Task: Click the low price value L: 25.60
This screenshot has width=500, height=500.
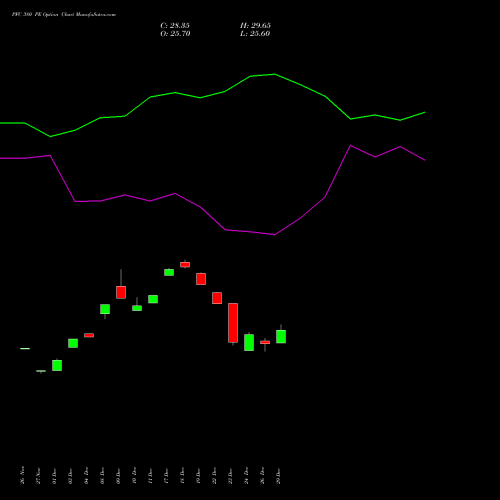Action: tap(255, 34)
